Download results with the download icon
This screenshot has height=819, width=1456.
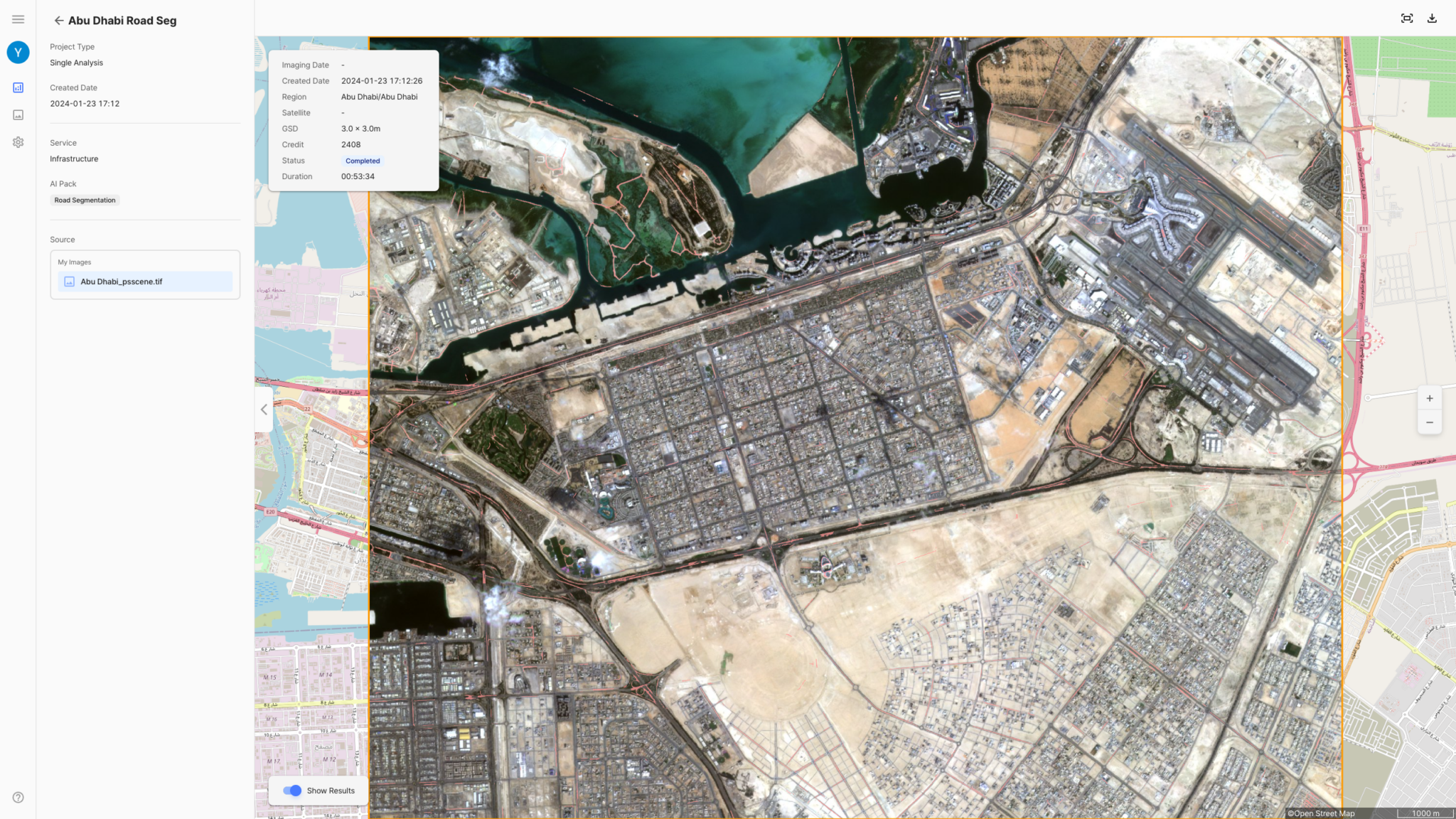point(1432,18)
